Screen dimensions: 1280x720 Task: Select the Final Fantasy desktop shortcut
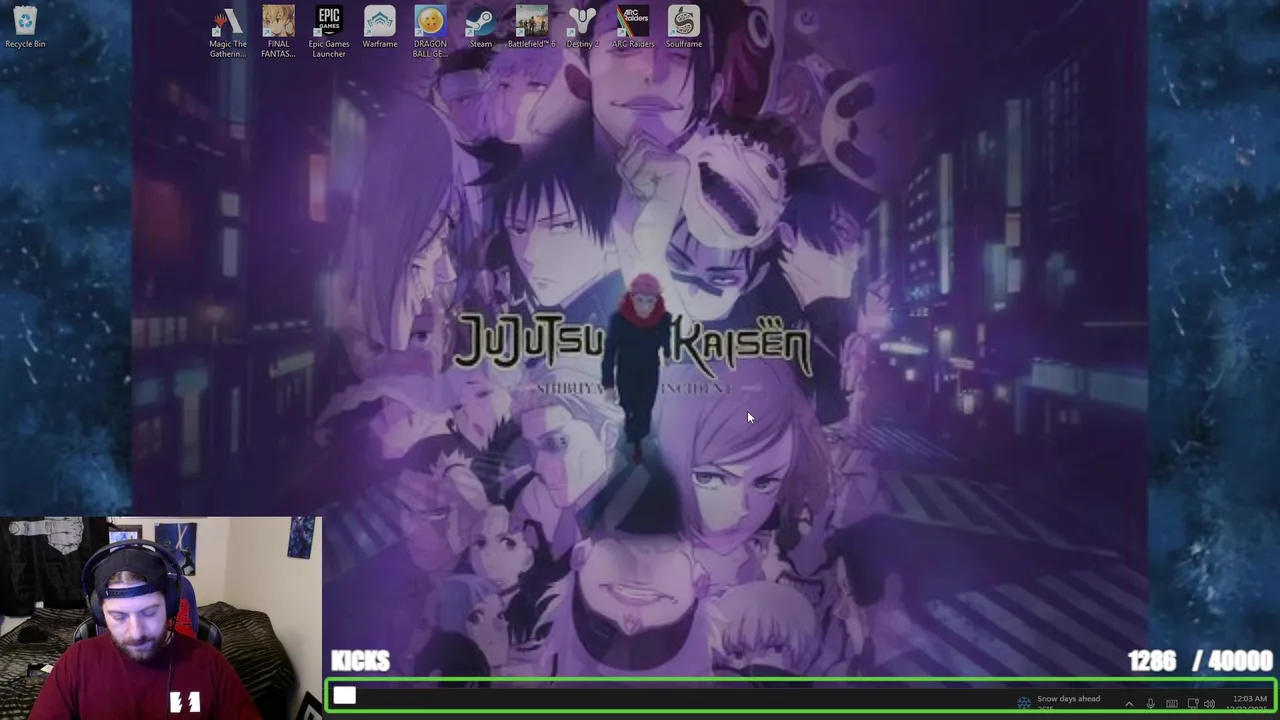278,32
